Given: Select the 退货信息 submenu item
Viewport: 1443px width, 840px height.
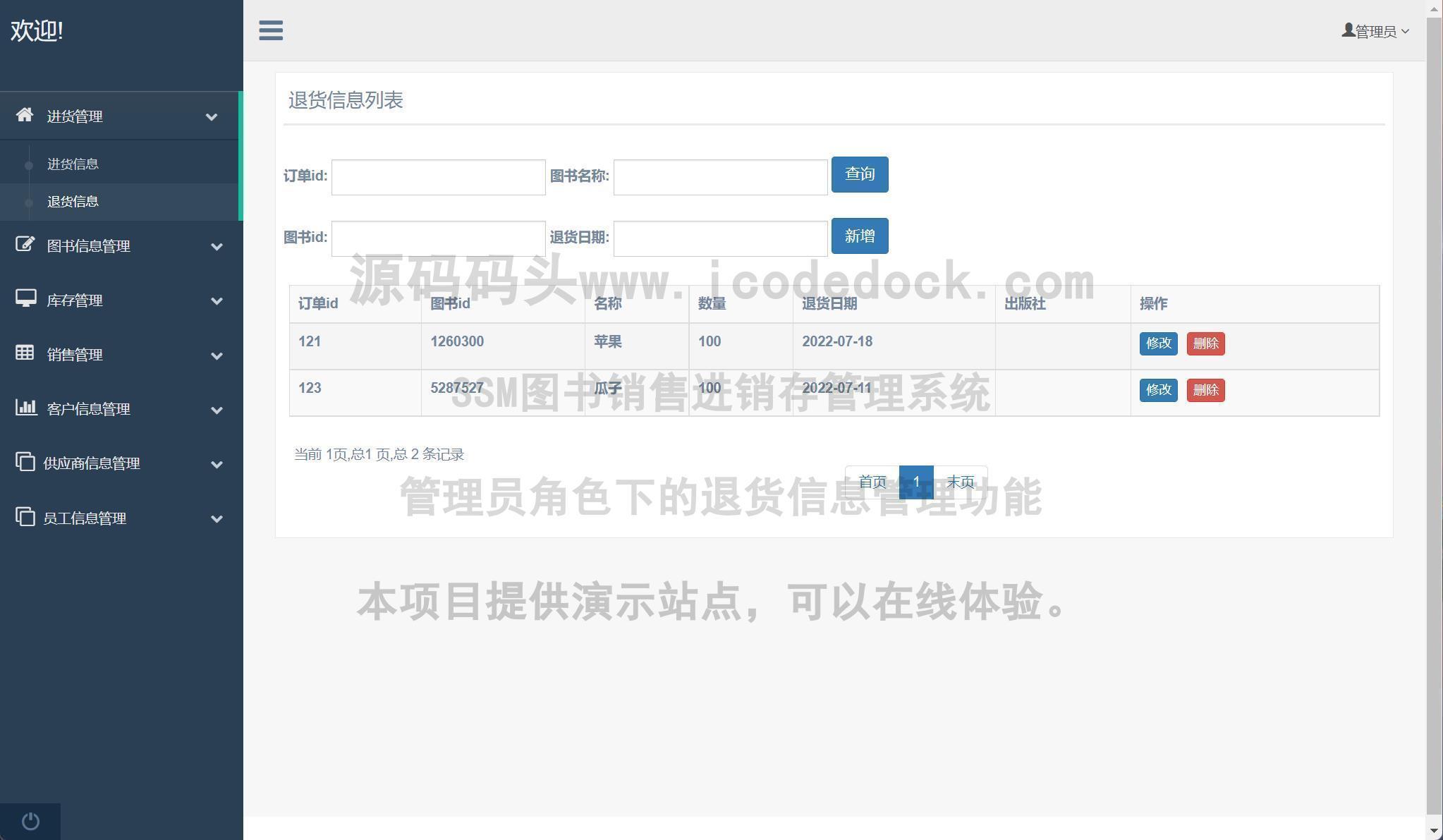Looking at the screenshot, I should 73,202.
